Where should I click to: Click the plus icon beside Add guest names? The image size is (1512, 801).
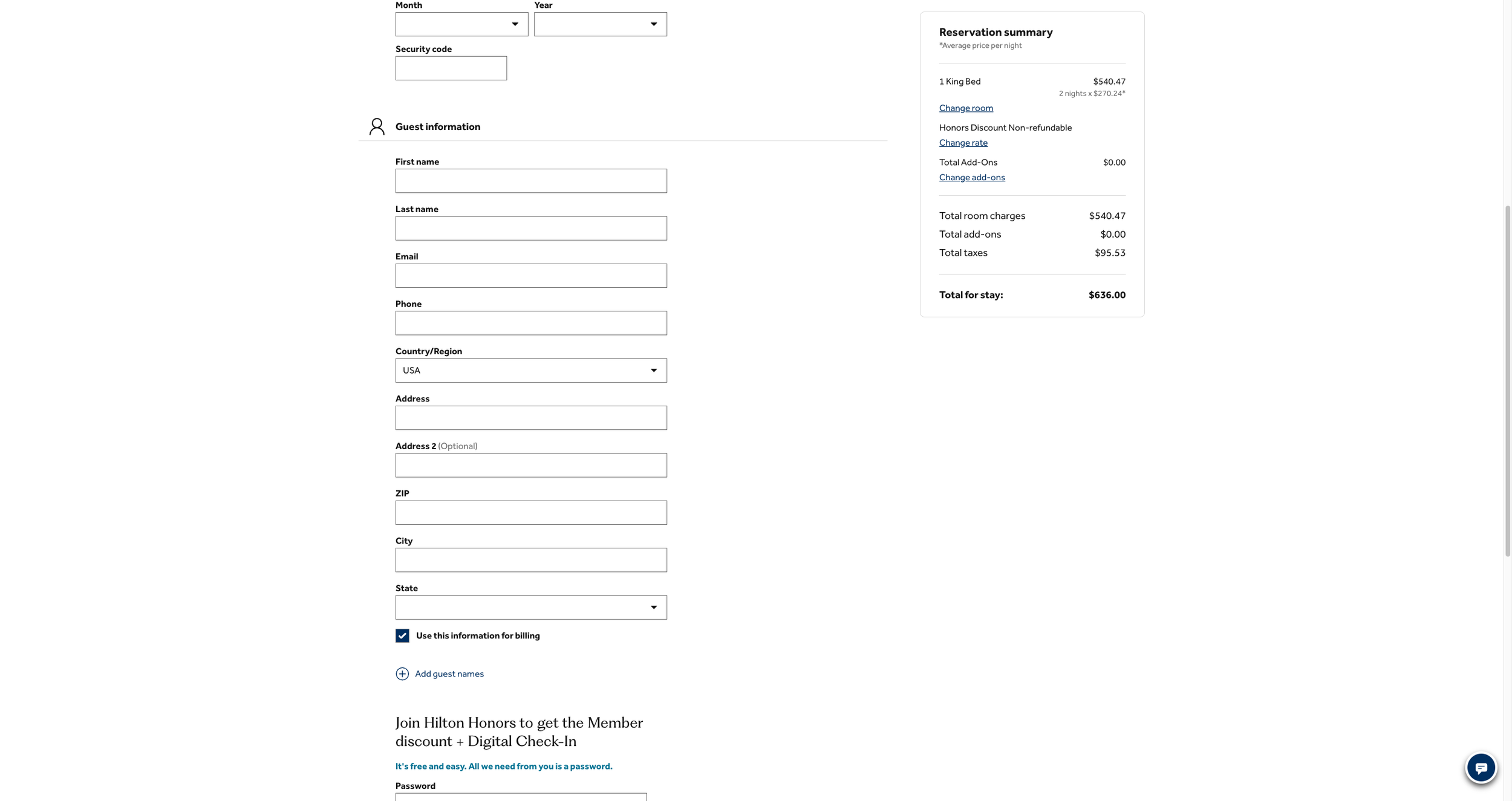coord(402,673)
